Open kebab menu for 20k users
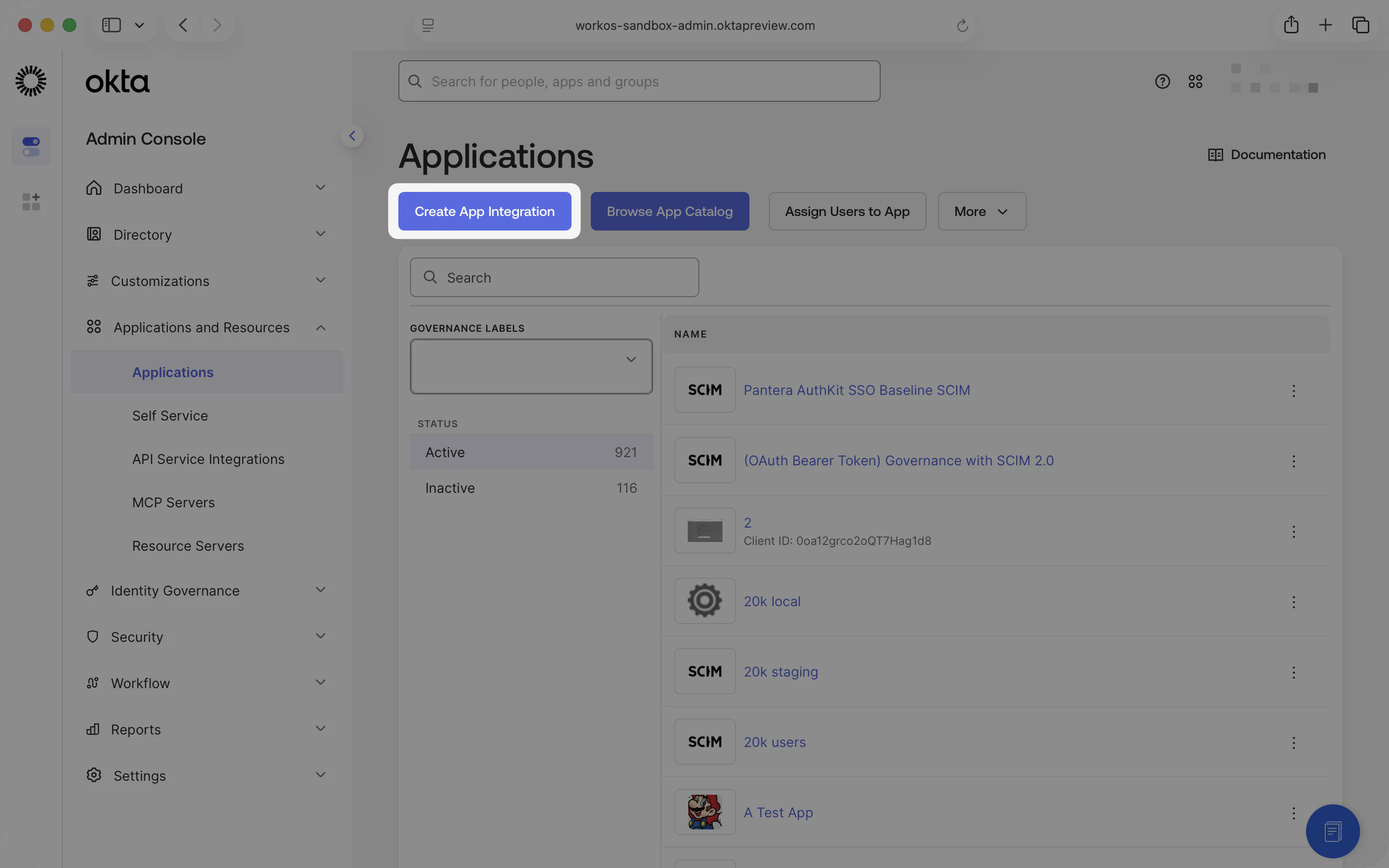 [x=1294, y=743]
